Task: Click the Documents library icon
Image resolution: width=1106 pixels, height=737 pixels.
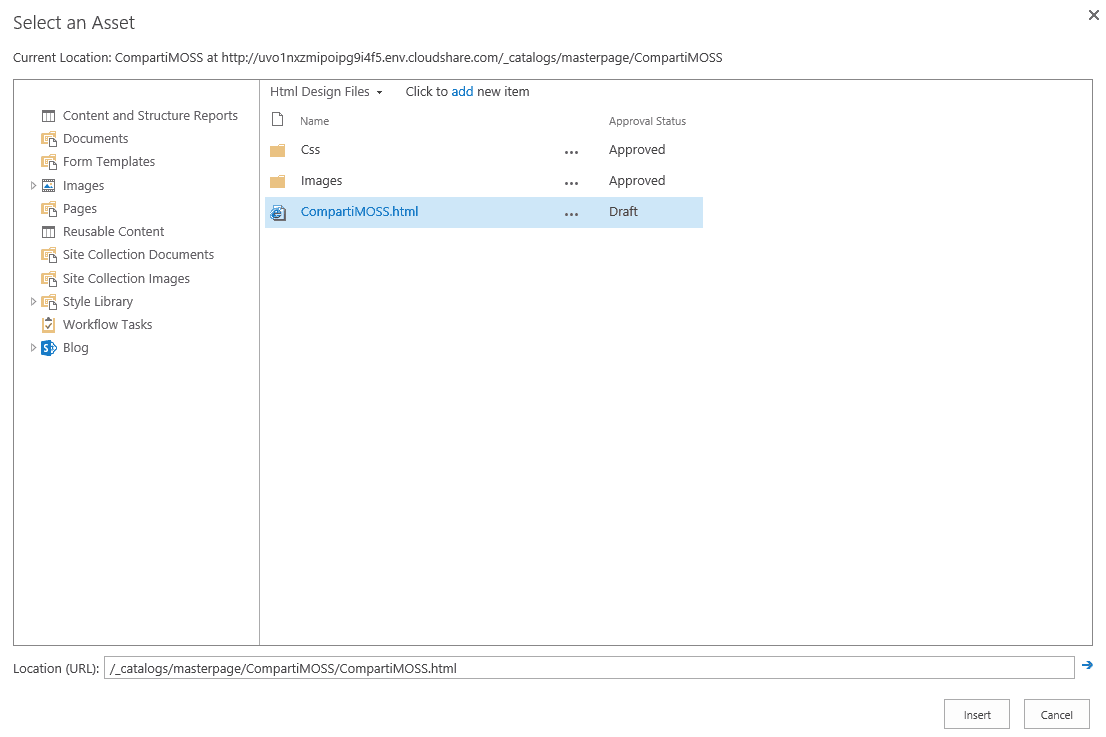Action: 48,139
